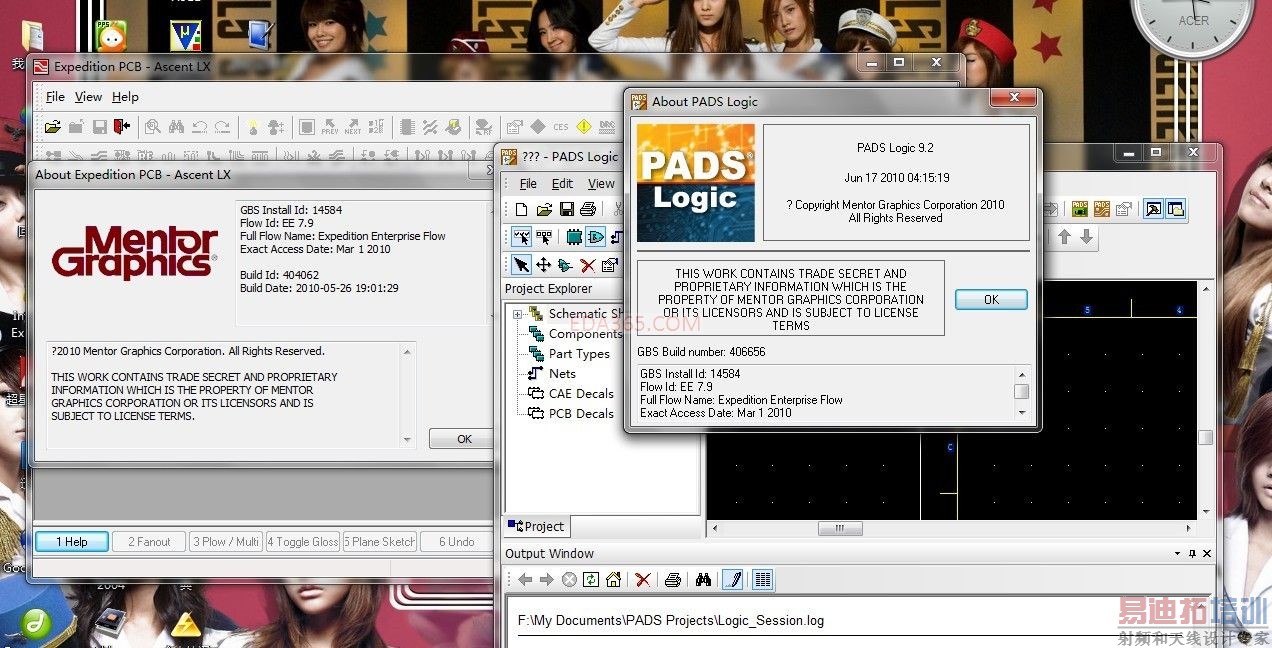Open the File menu in PADS Logic
Screen dimensions: 1272x648
[x=528, y=184]
